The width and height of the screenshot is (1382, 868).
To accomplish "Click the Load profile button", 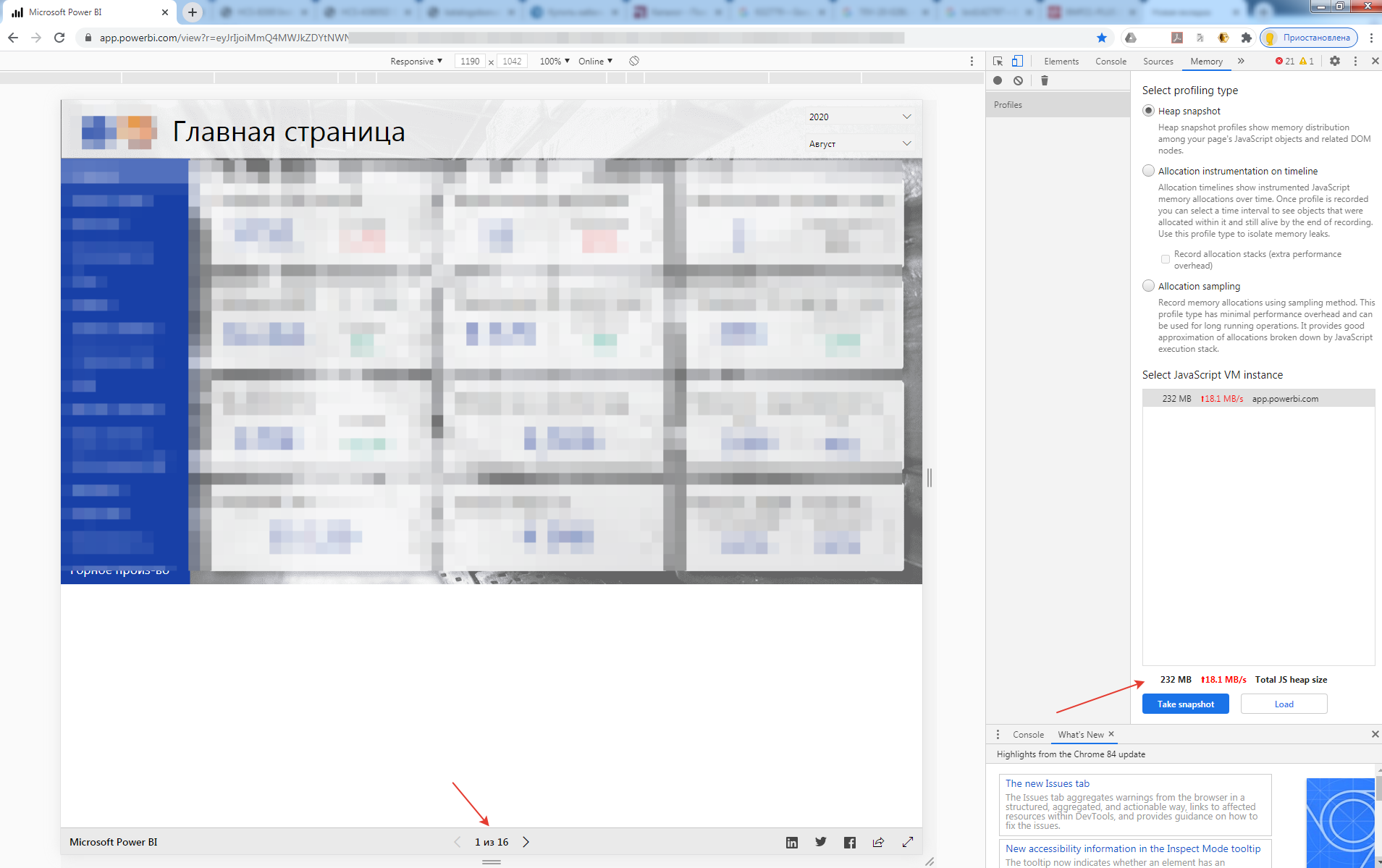I will coord(1284,704).
